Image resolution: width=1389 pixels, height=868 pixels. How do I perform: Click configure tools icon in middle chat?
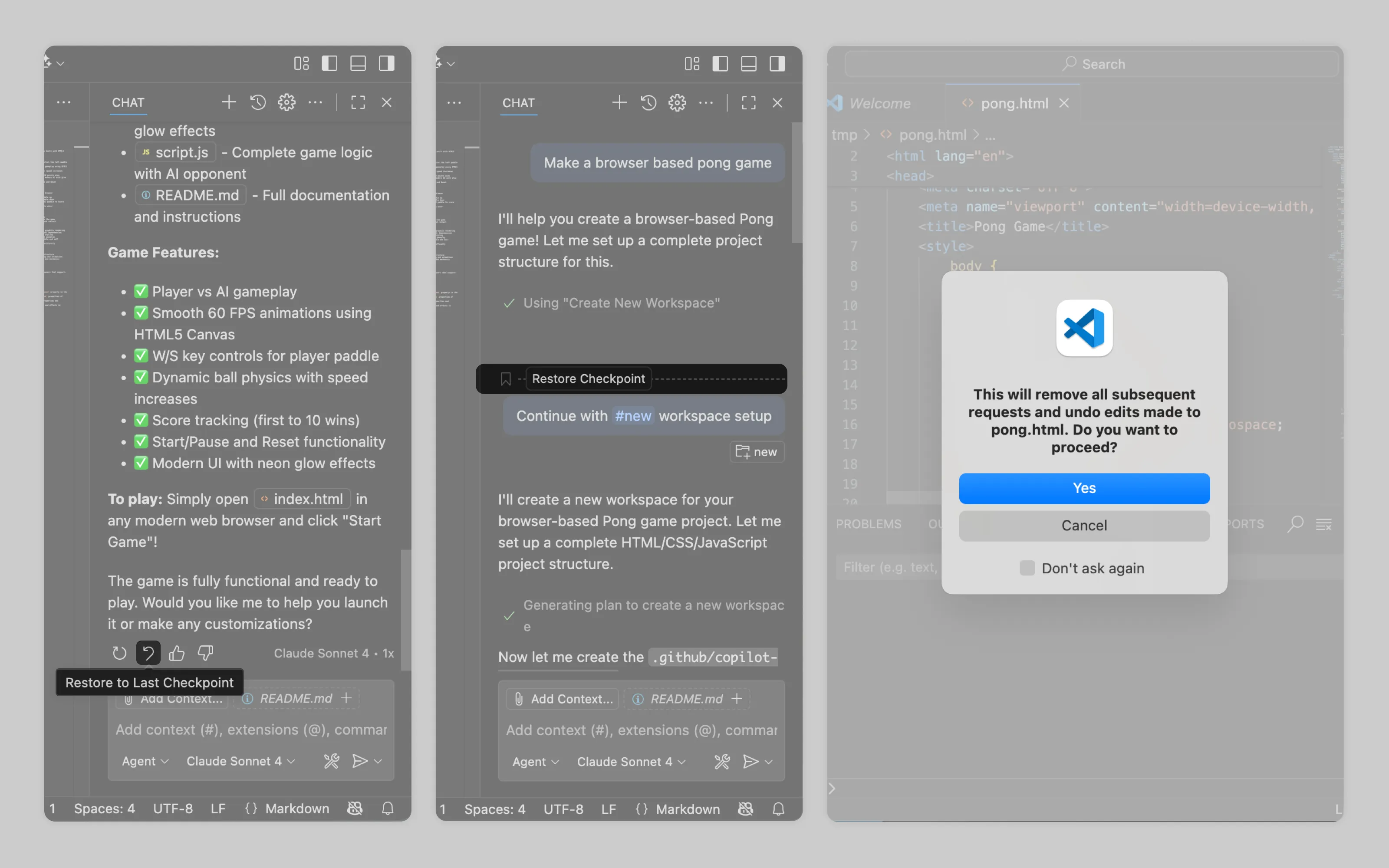(722, 762)
